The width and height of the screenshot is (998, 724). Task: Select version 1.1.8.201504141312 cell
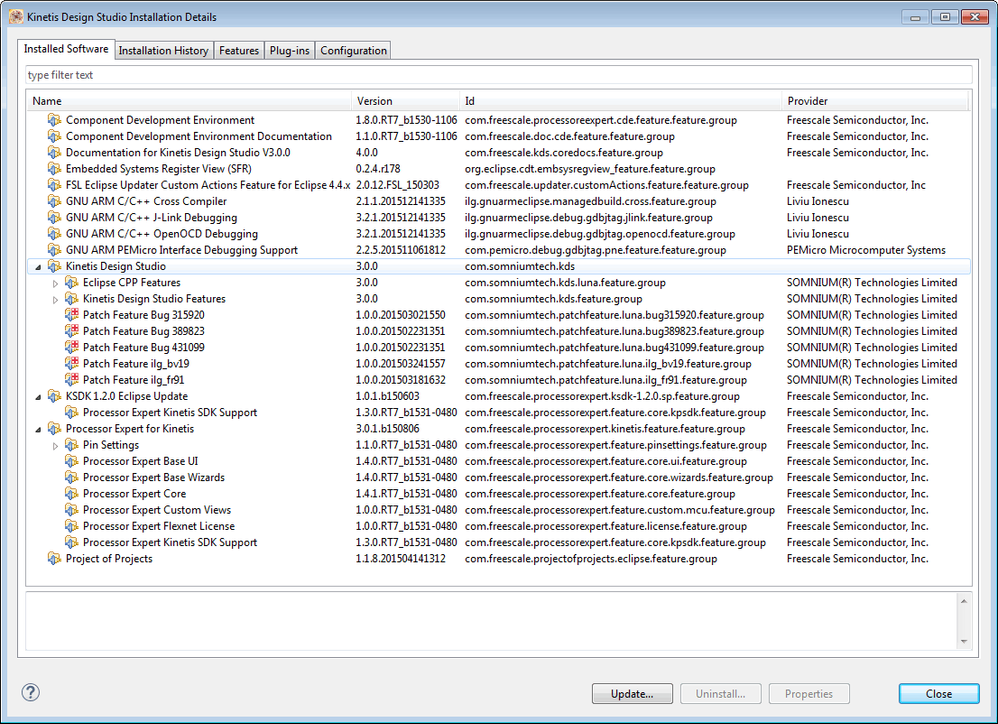pos(400,559)
